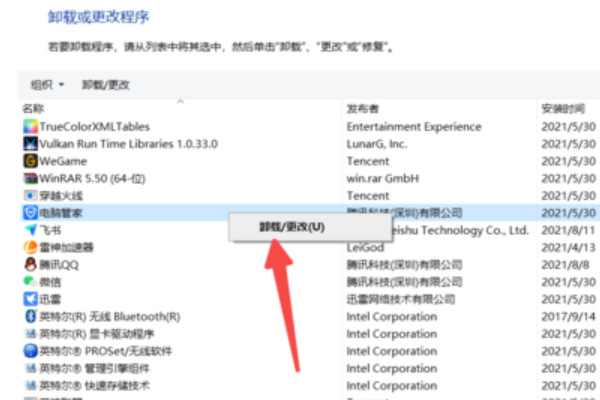Select the 英特尔 快速存储技术 icon

(x=31, y=385)
